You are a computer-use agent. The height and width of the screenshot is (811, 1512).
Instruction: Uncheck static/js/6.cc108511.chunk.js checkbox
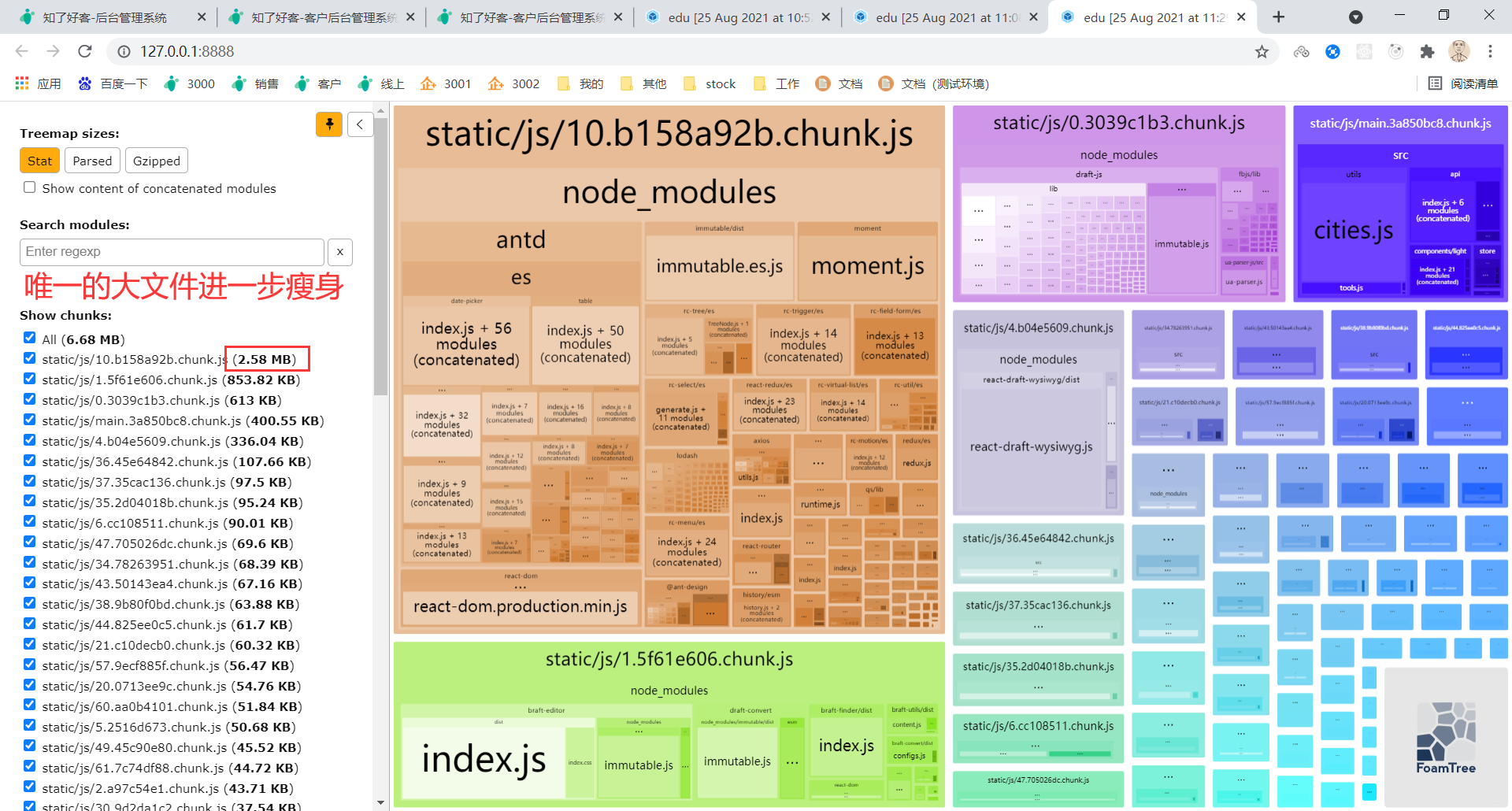coord(30,521)
